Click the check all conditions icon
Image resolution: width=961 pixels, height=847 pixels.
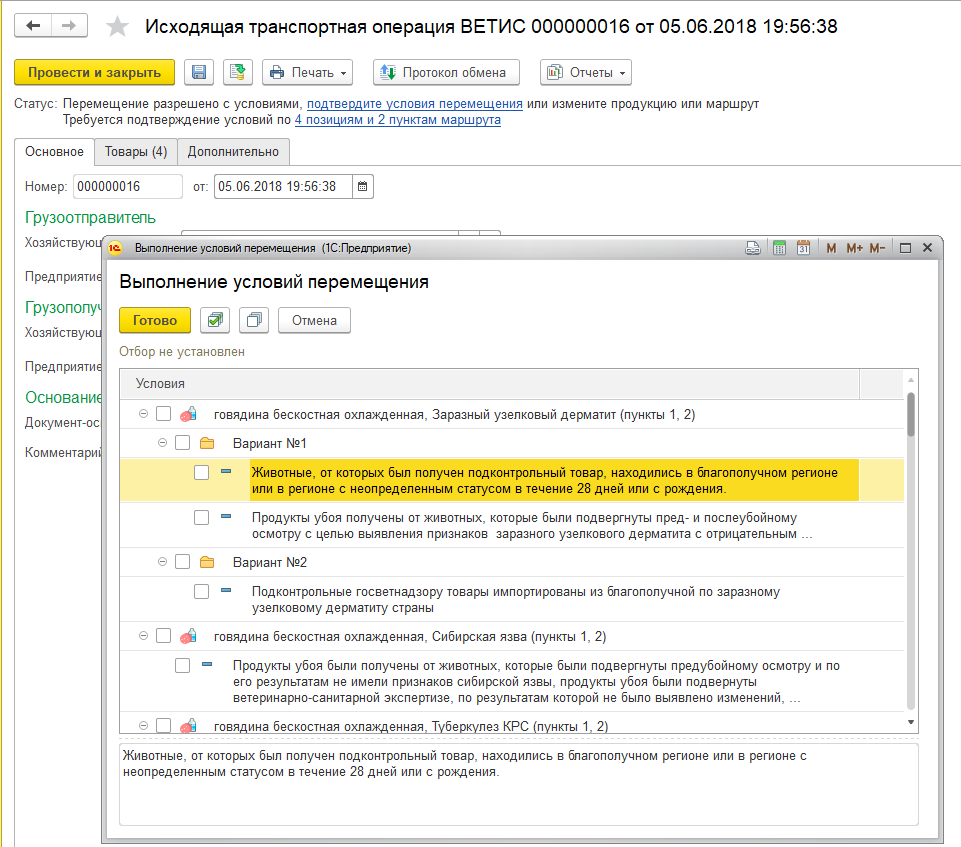(x=215, y=320)
